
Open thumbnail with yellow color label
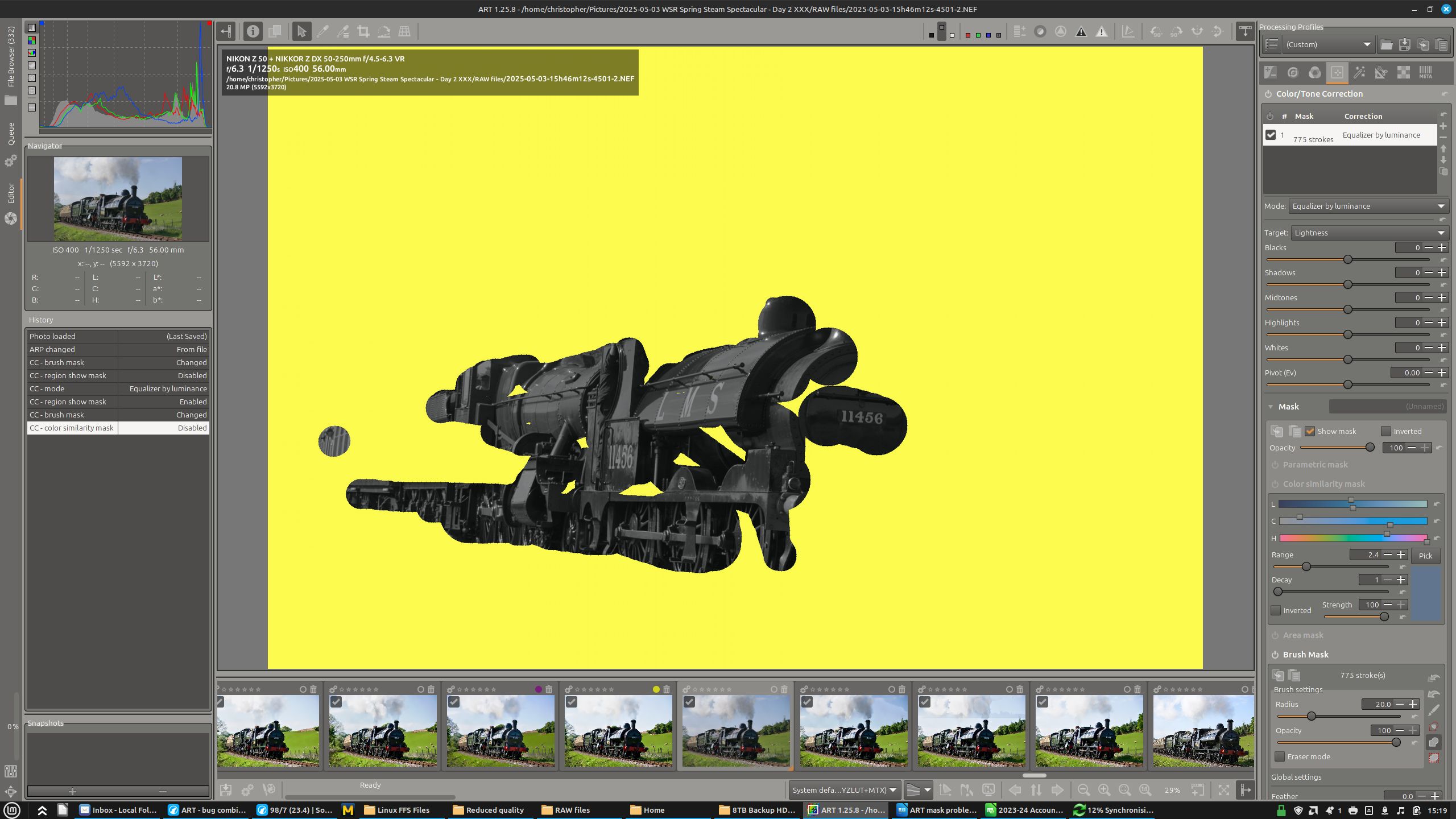point(618,731)
